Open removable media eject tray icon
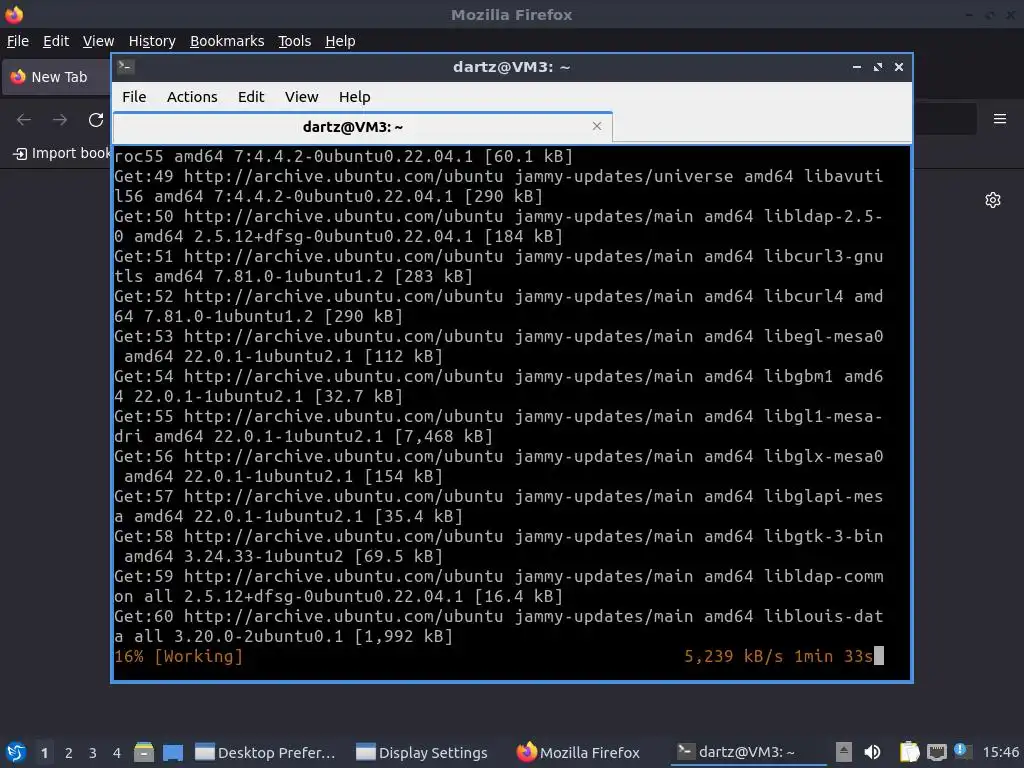The width and height of the screenshot is (1024, 768). coord(844,752)
